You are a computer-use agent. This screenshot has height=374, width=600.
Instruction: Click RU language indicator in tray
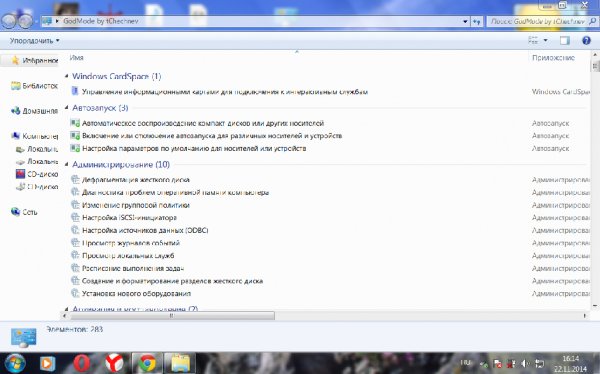click(x=466, y=363)
